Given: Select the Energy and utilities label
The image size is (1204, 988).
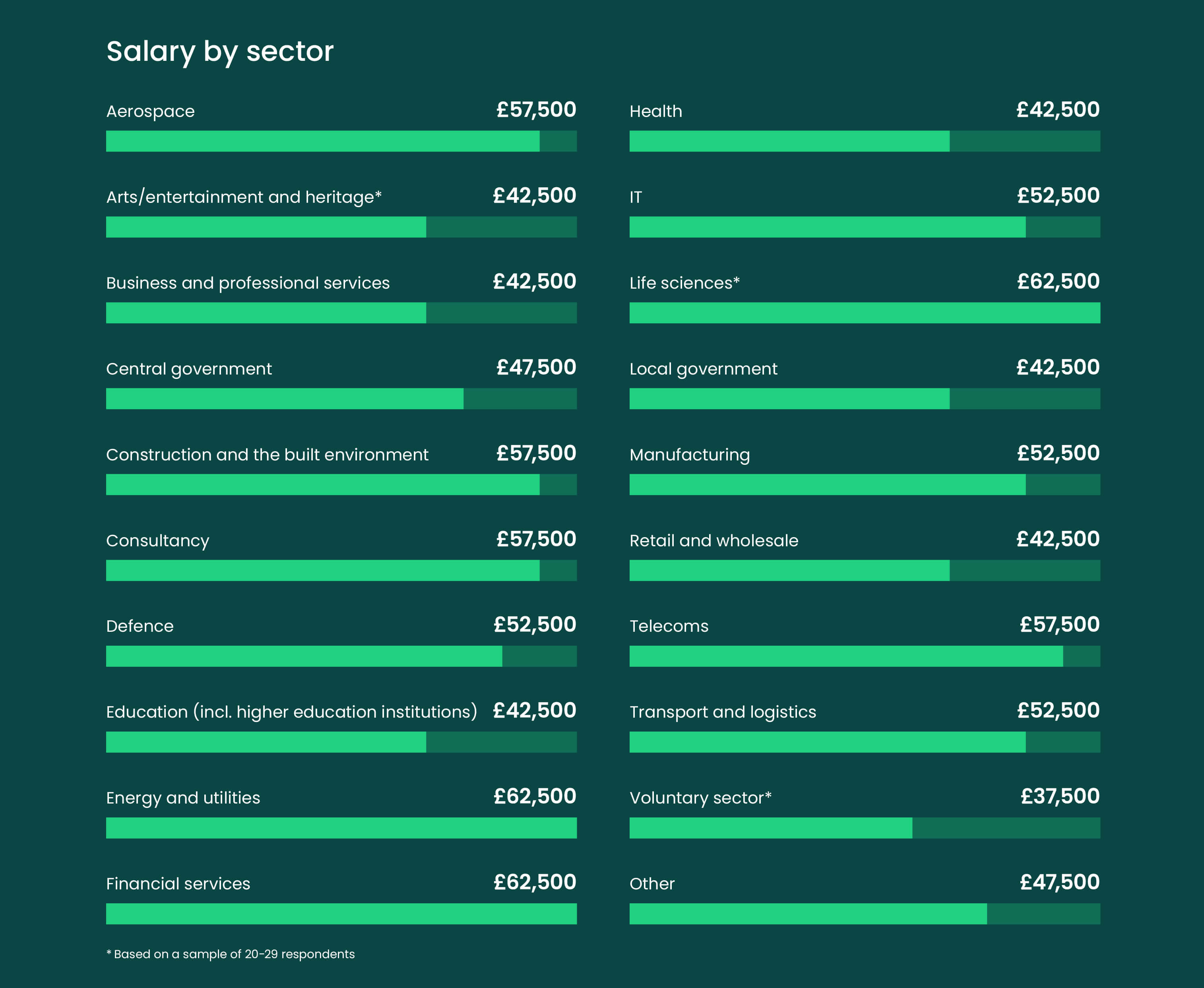Looking at the screenshot, I should tap(183, 798).
